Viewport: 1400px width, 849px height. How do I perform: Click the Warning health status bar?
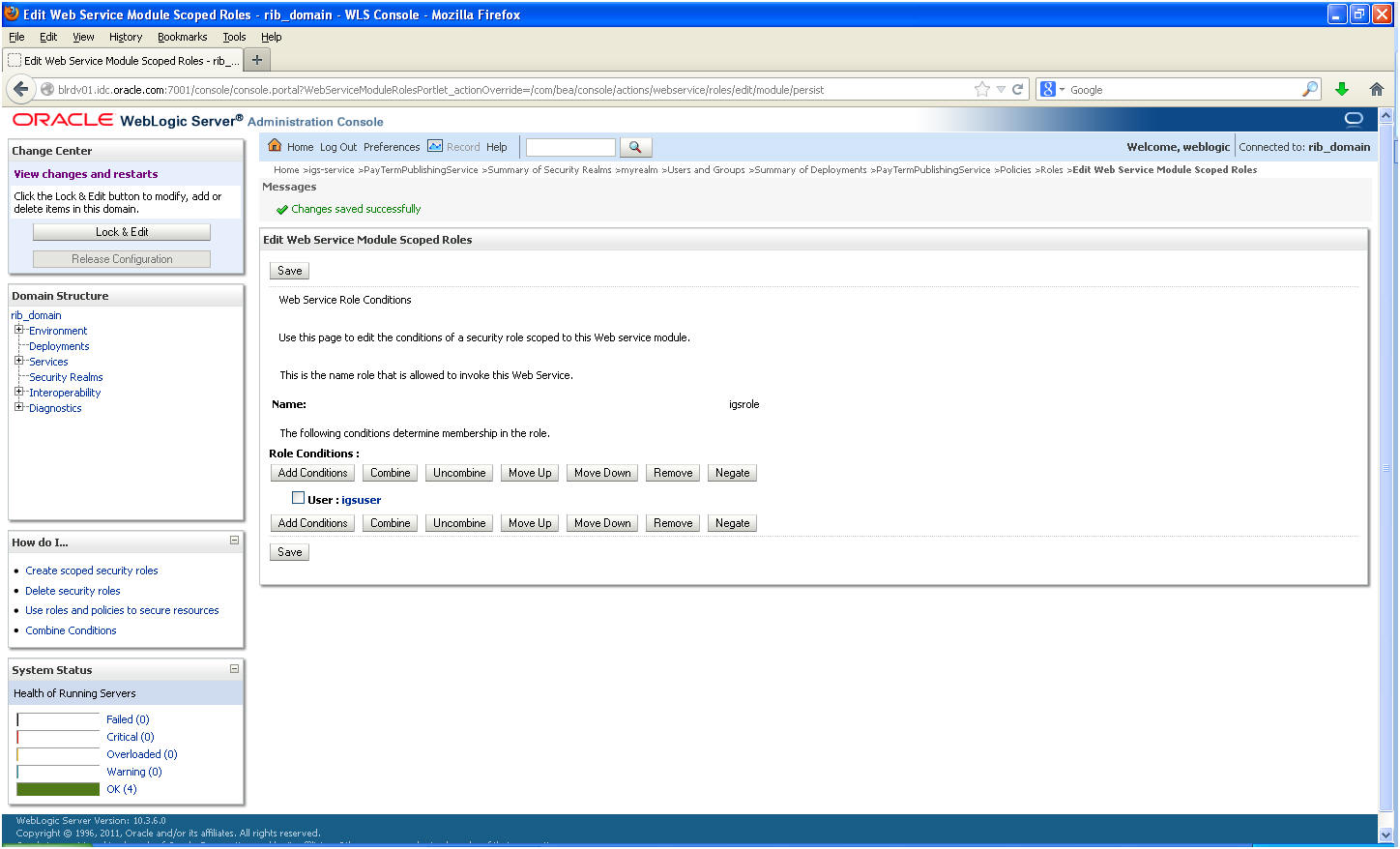click(x=58, y=772)
